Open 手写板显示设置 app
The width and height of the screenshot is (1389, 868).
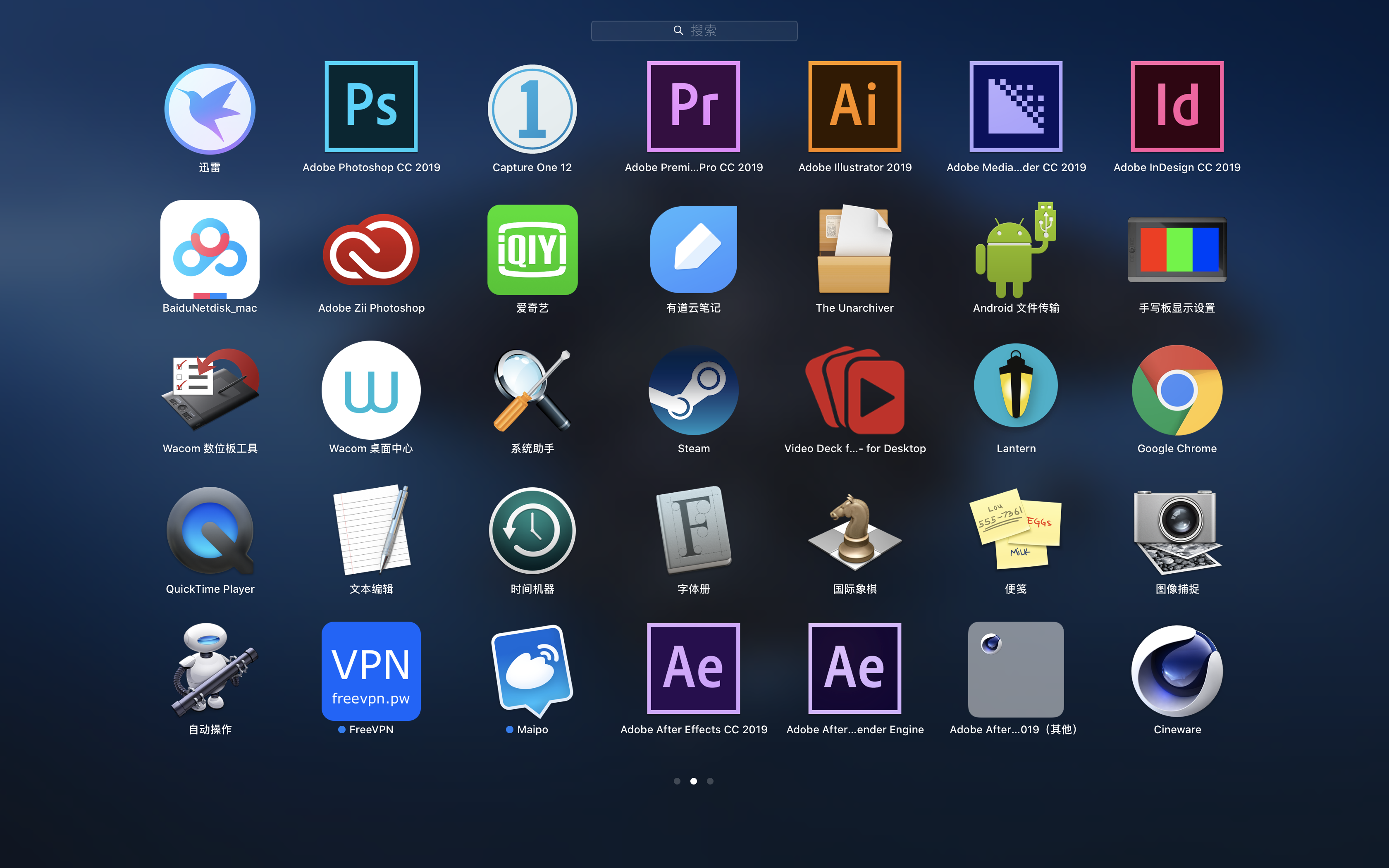pos(1177,249)
